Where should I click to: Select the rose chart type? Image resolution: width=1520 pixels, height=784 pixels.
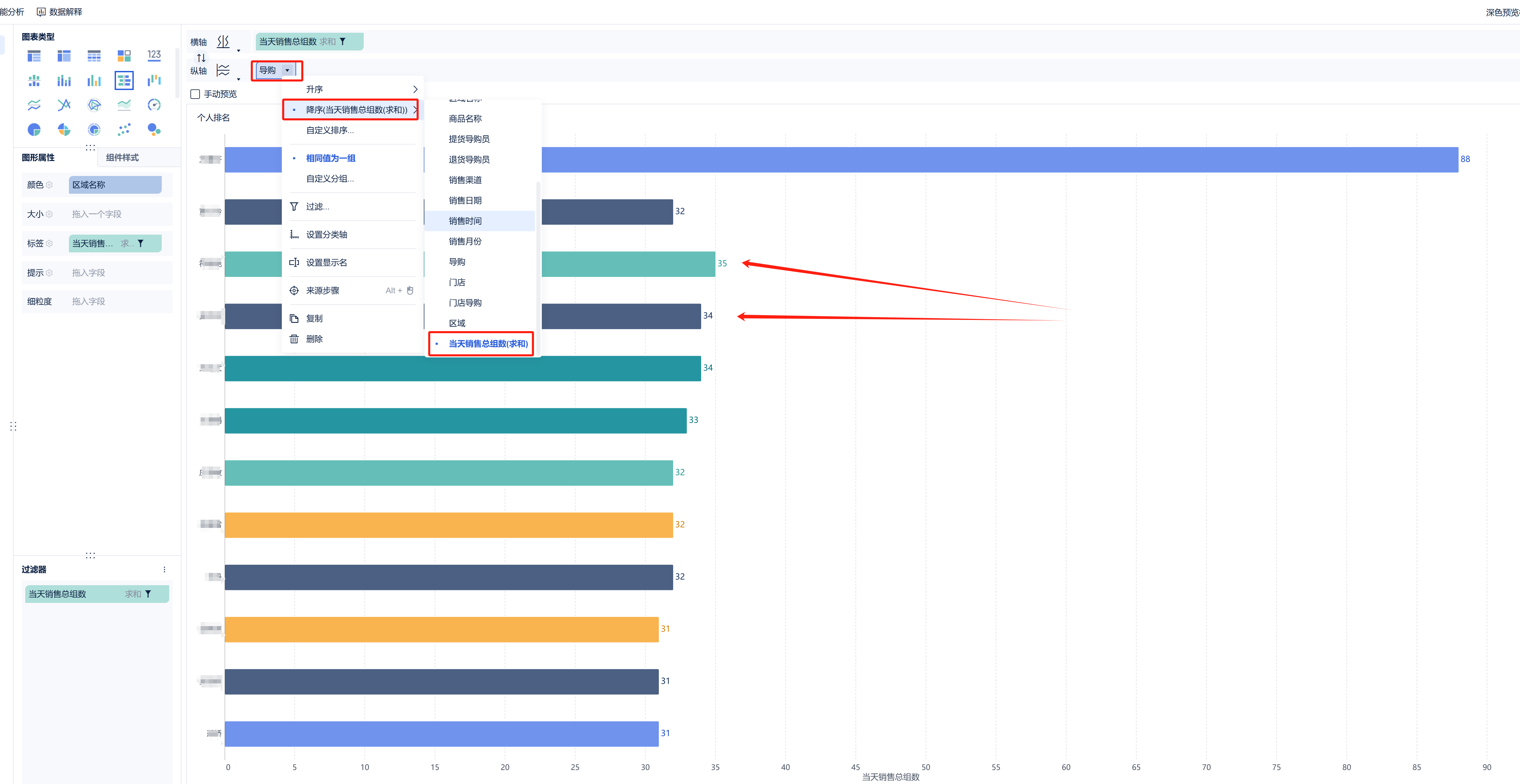point(64,130)
